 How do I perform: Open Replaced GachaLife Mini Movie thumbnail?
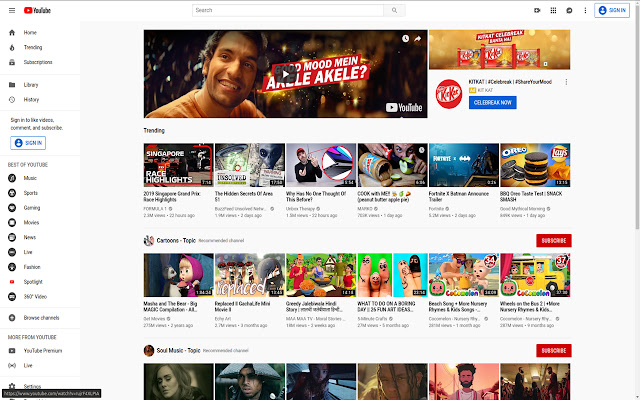click(x=250, y=275)
